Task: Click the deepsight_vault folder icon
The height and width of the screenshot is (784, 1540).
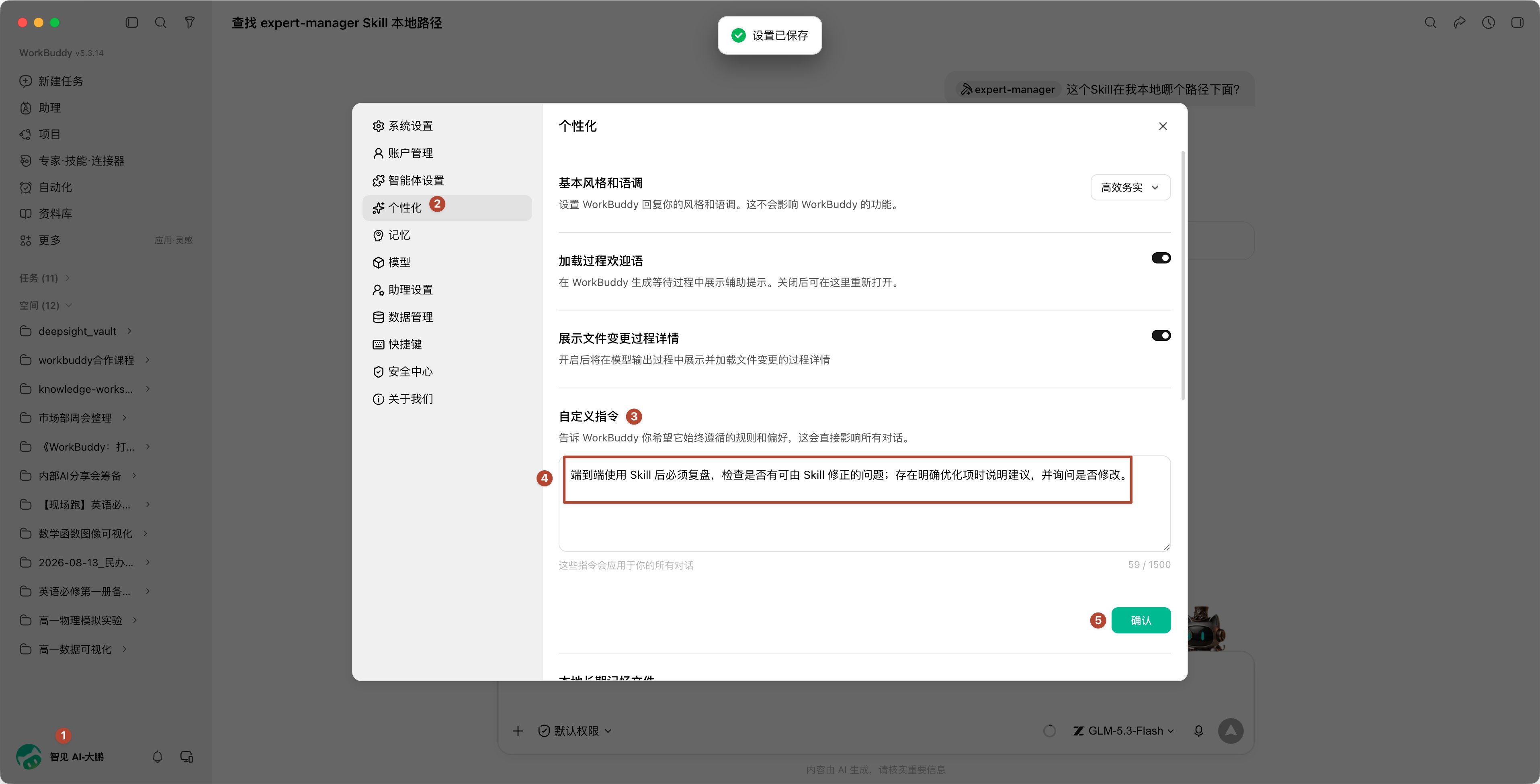Action: pyautogui.click(x=26, y=331)
